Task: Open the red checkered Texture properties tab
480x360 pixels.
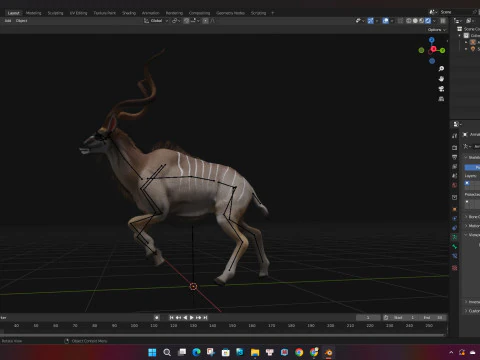Action: pyautogui.click(x=455, y=268)
